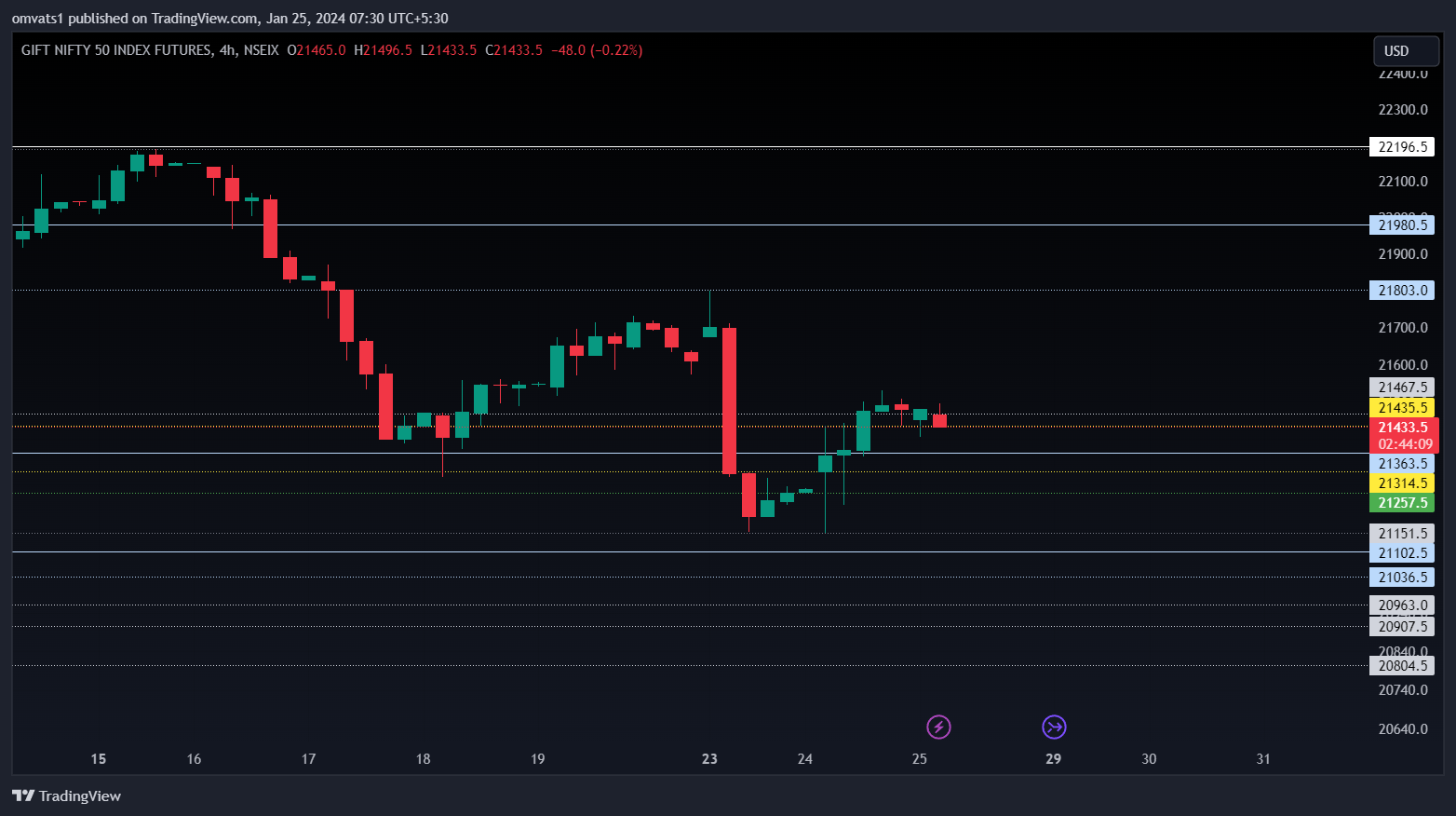
Task: Click the high value H21496.5
Action: 383,50
